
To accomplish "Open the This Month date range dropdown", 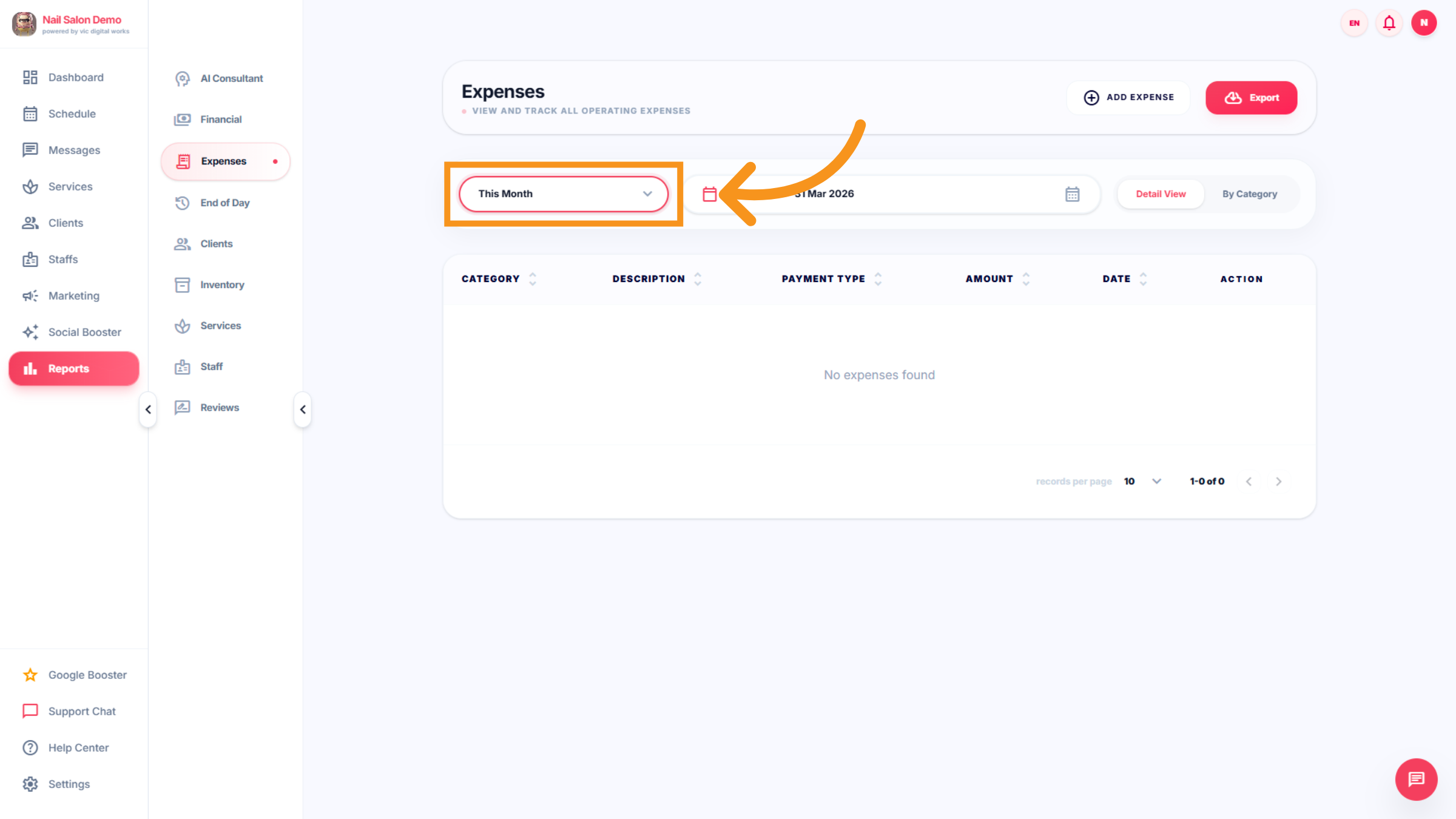I will (x=562, y=194).
